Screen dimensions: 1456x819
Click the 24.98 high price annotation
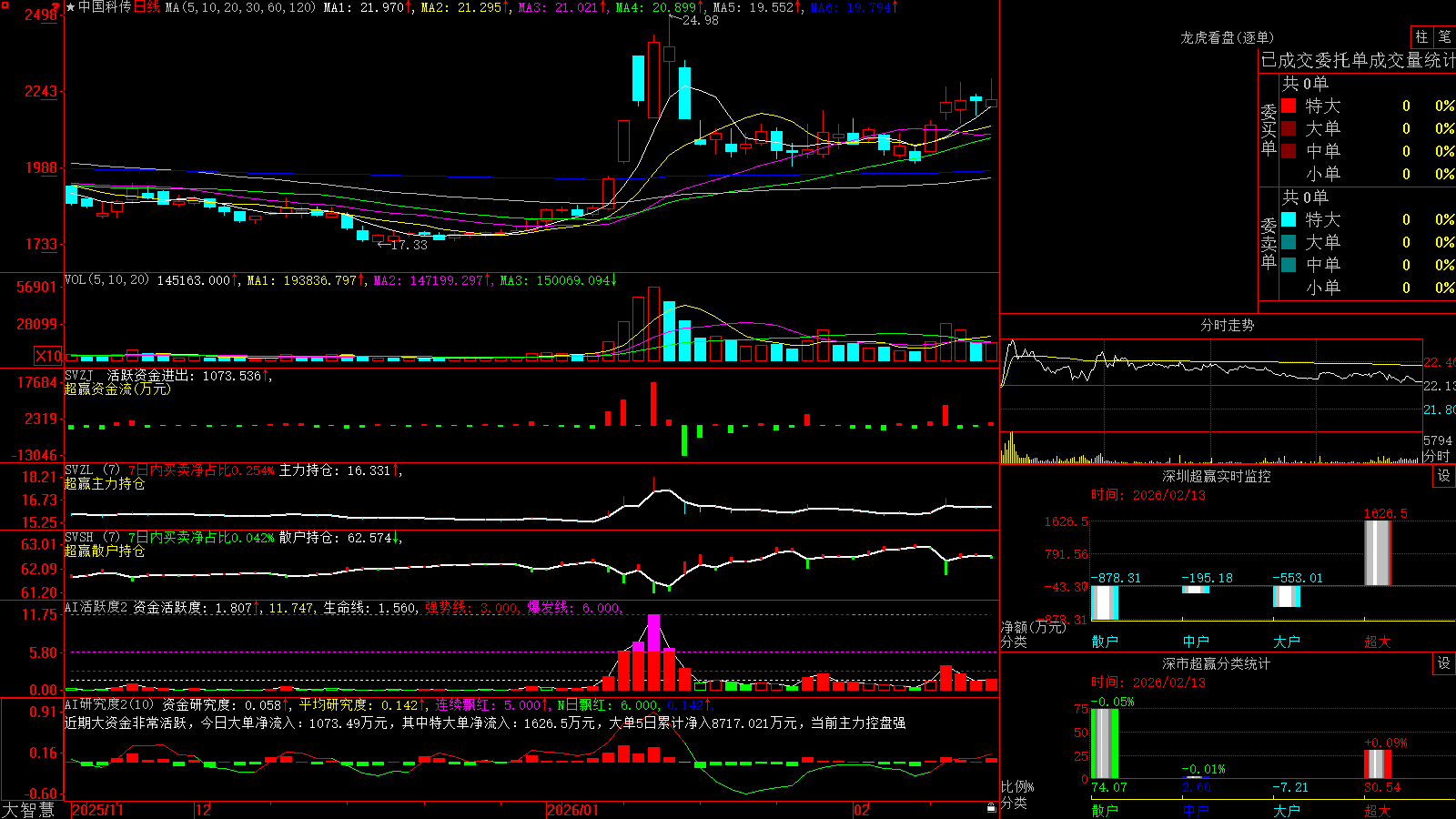click(x=700, y=20)
